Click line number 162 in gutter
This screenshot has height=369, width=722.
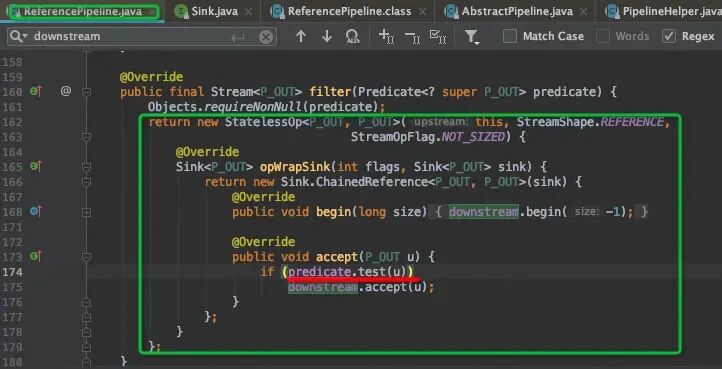[12, 122]
